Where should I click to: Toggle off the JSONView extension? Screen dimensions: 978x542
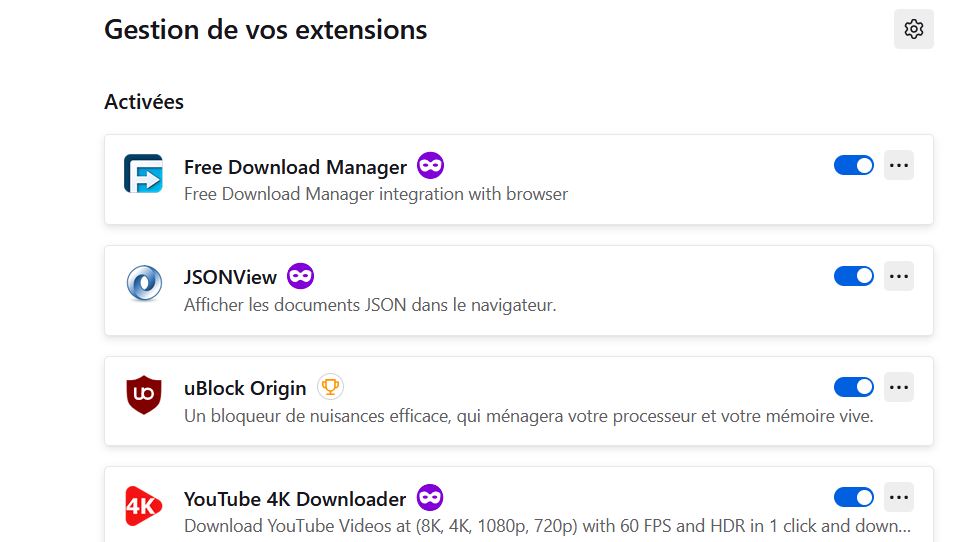click(853, 276)
